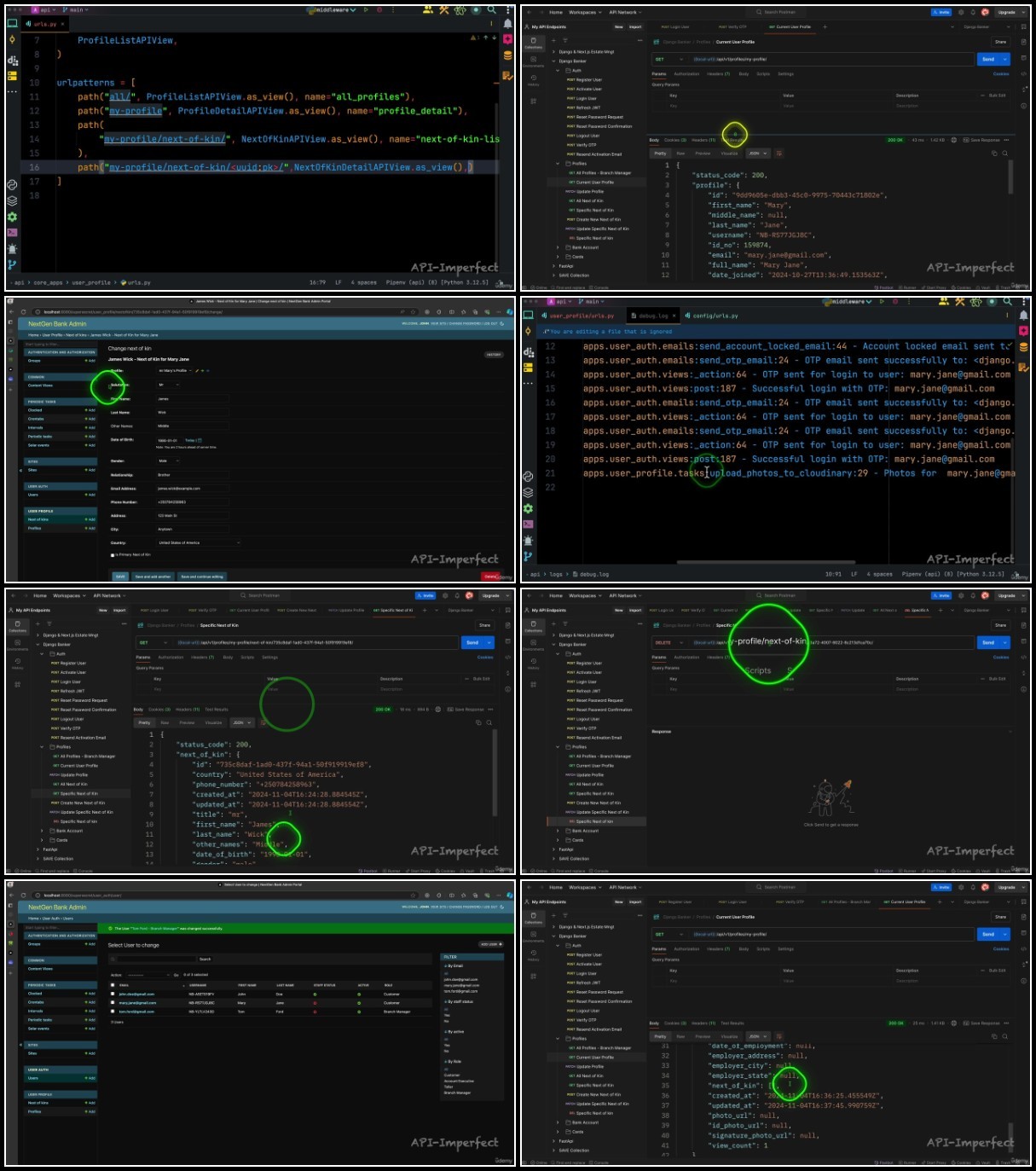The image size is (1036, 1171).
Task: Click edit pencil icon next to Profile dropdown
Action: [x=198, y=371]
